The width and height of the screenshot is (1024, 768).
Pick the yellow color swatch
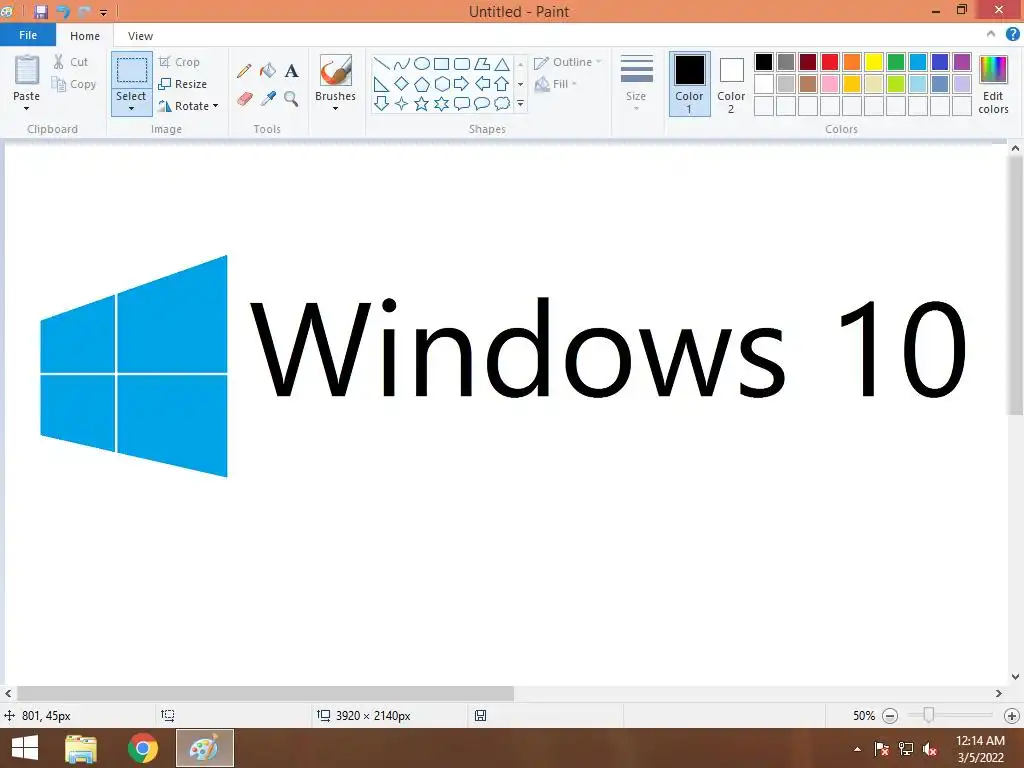click(874, 62)
